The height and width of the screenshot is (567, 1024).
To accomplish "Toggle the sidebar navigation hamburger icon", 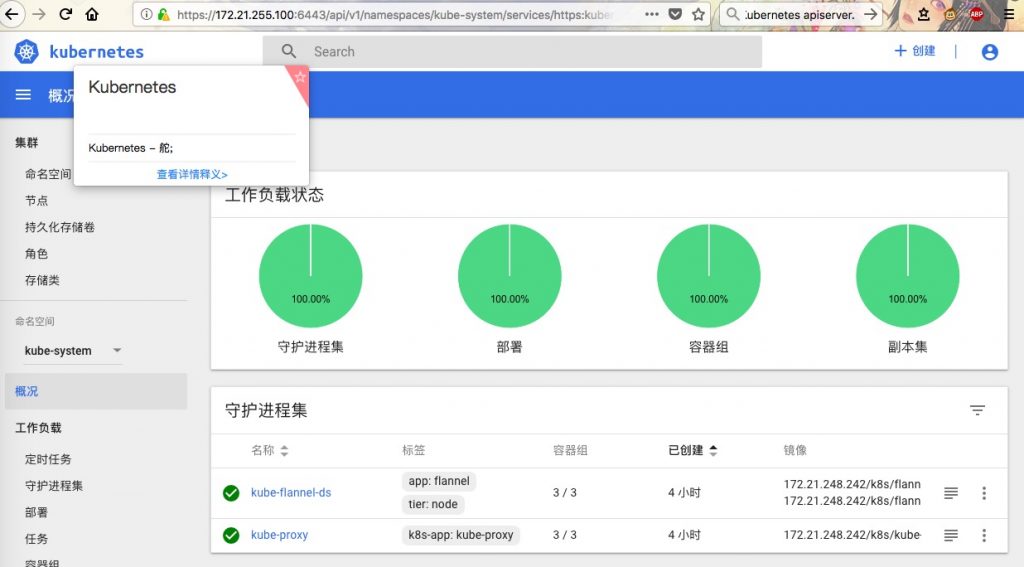I will click(24, 95).
